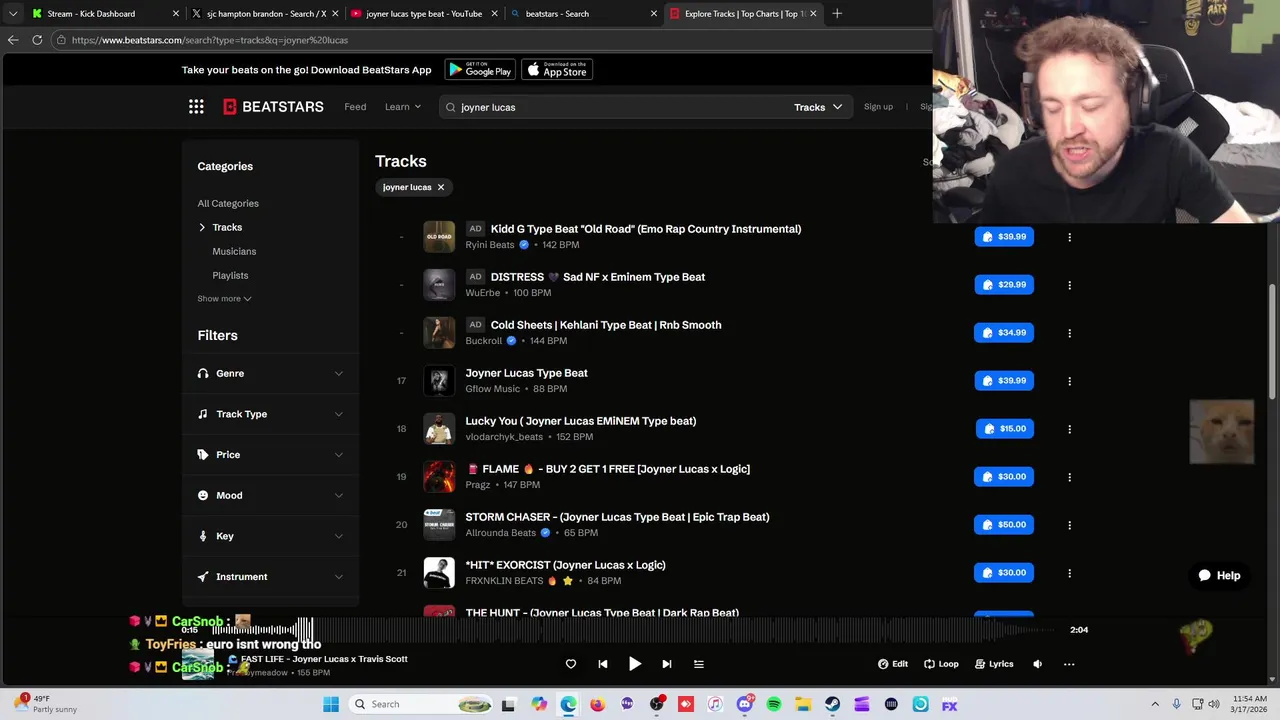Add Kidd G Type Beat to cart for $39.99
Screen dimensions: 1280x720
(x=1004, y=237)
